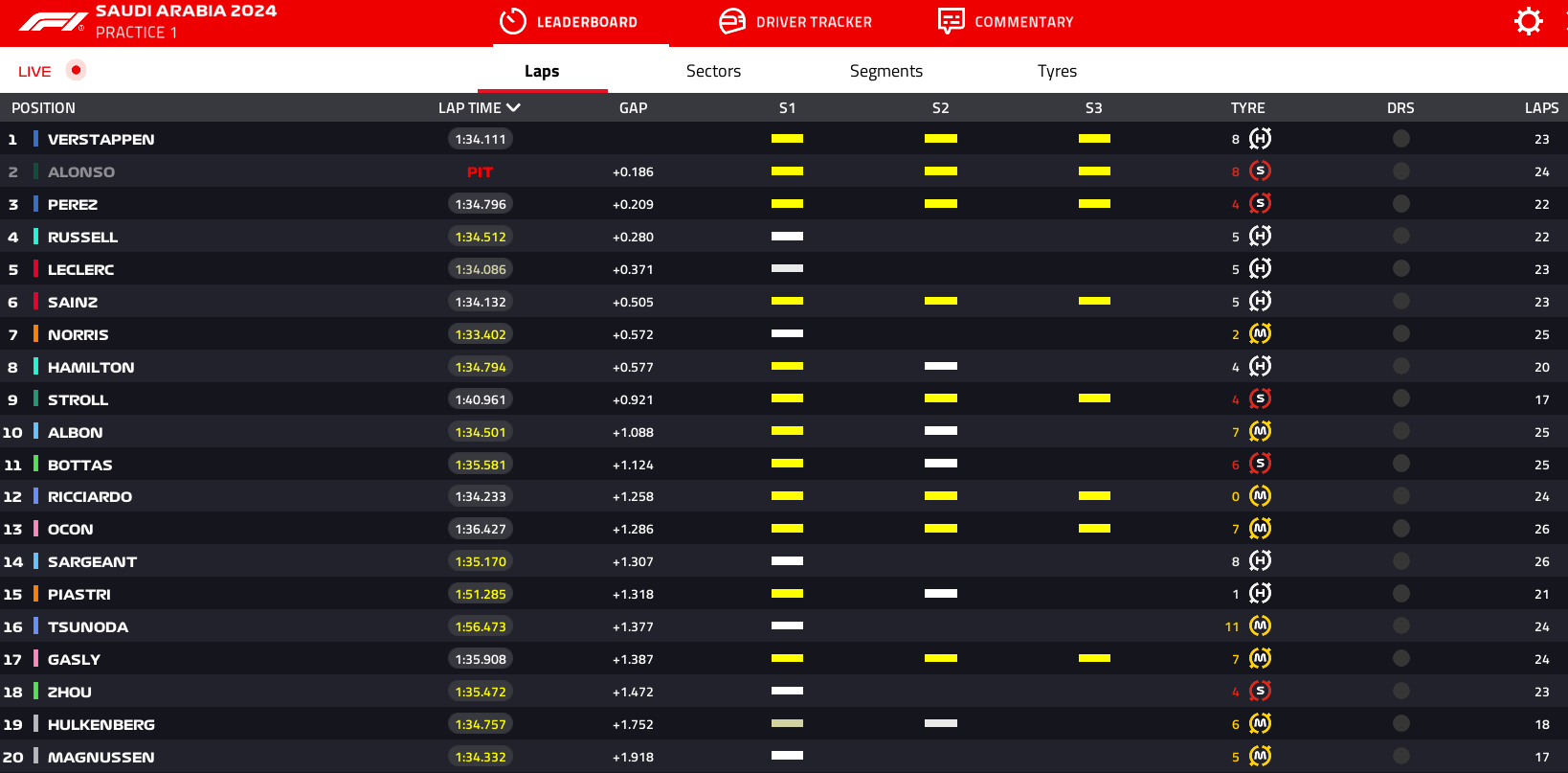Image resolution: width=1568 pixels, height=773 pixels.
Task: Click Ocon's DRS indicator dot
Action: tap(1401, 529)
